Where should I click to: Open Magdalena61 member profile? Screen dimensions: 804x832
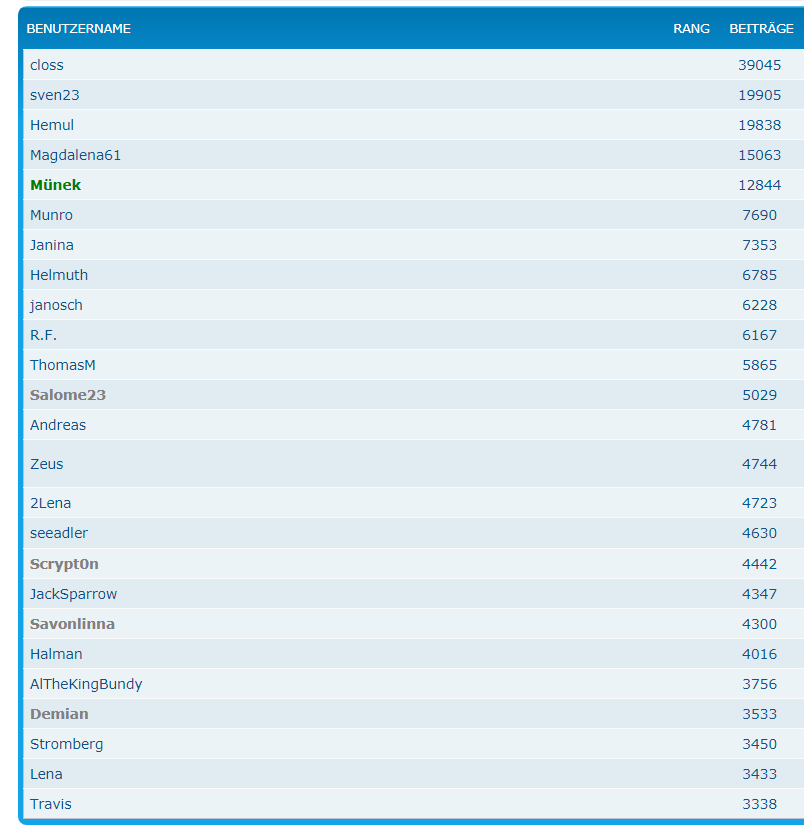coord(76,155)
